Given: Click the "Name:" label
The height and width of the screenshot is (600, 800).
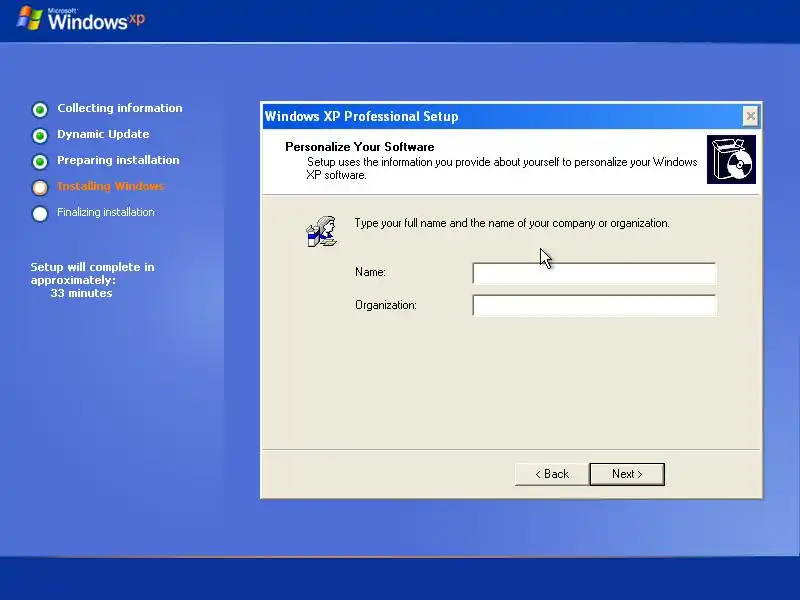Looking at the screenshot, I should [x=370, y=272].
